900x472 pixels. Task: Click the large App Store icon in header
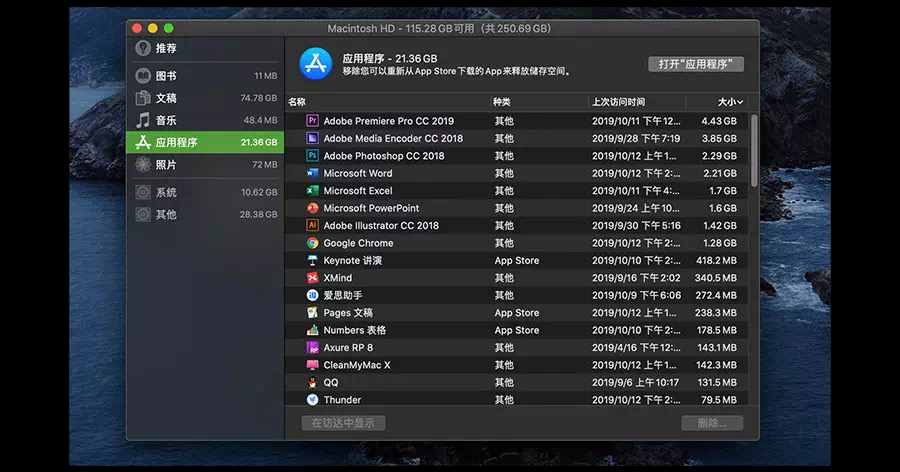[x=316, y=64]
